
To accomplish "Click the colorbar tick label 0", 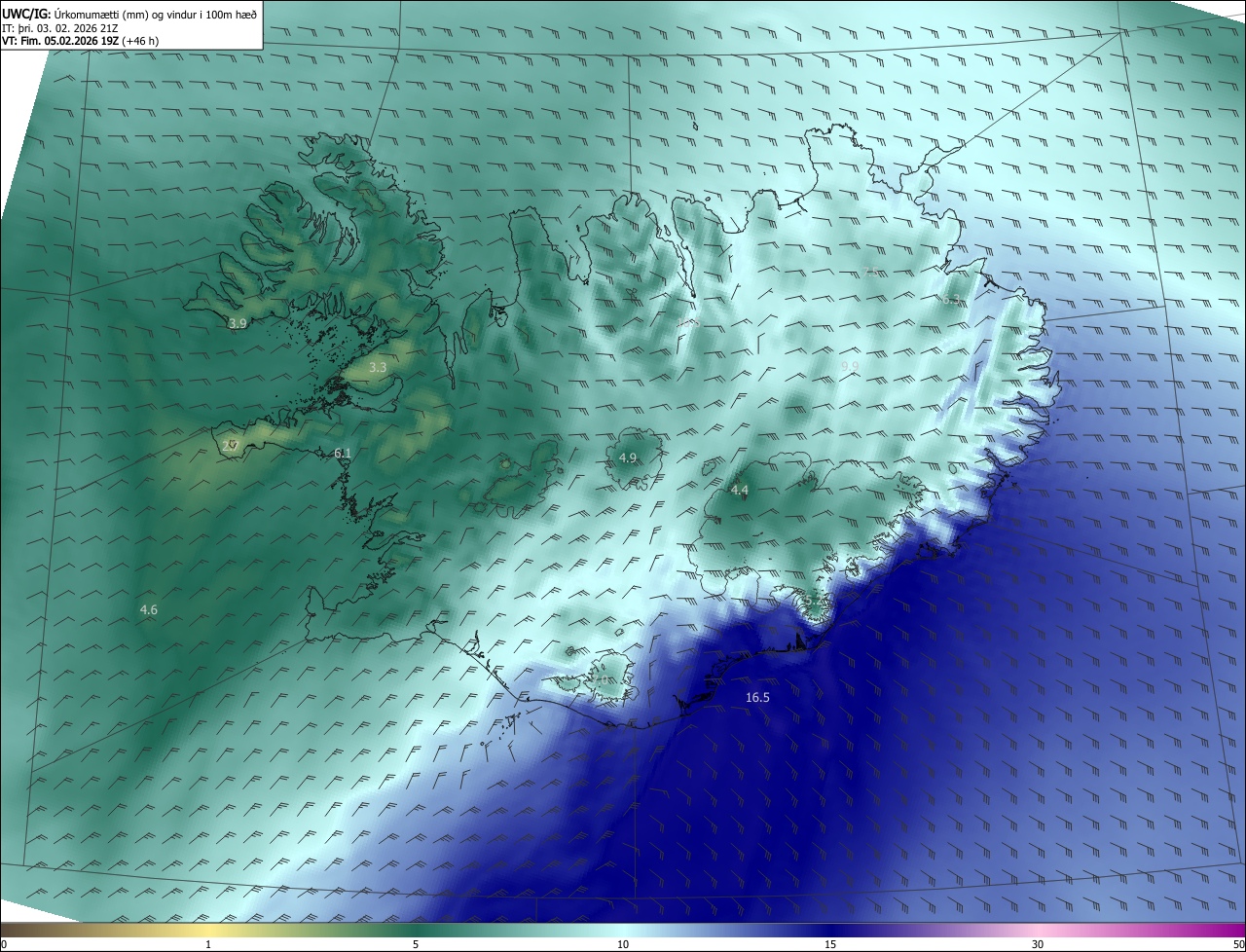I will coord(4,944).
